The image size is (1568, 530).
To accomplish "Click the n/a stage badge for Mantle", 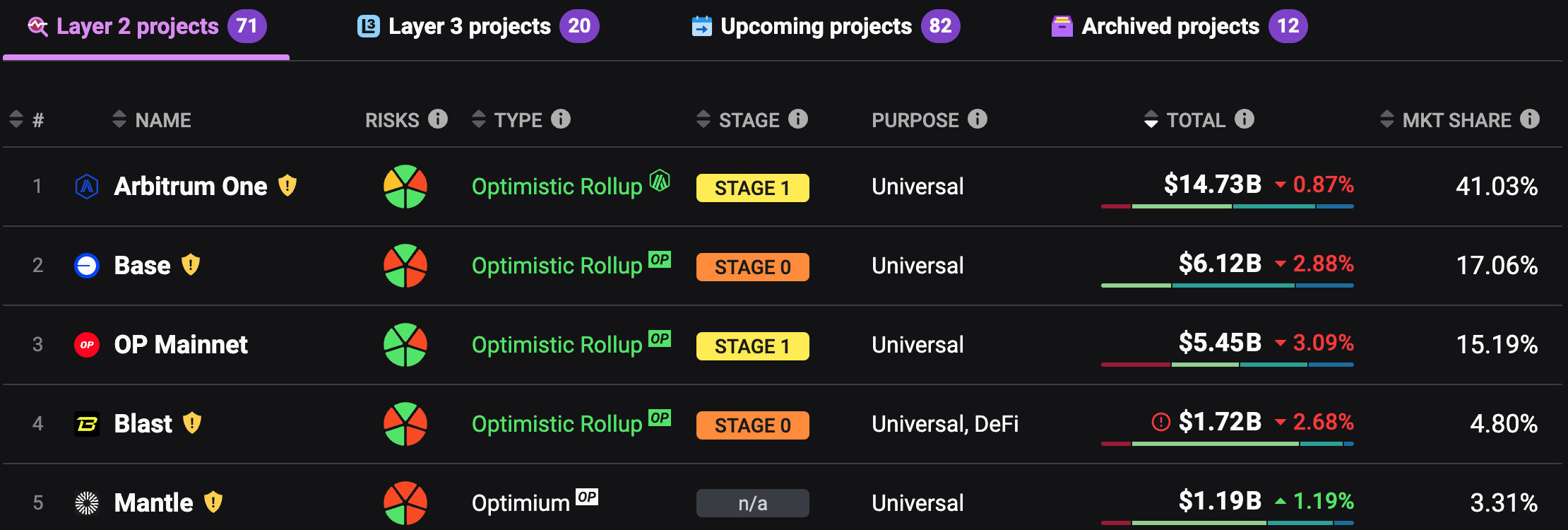I will (752, 503).
